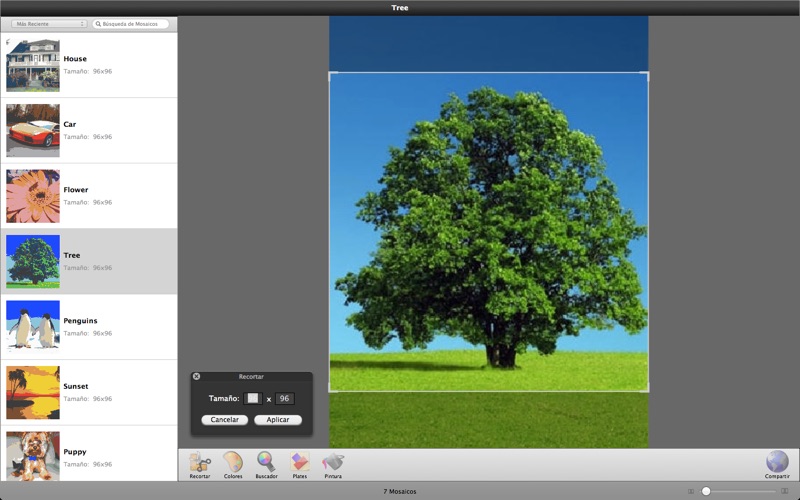Click the Búsqueda de Mosaicos search field

coord(134,23)
